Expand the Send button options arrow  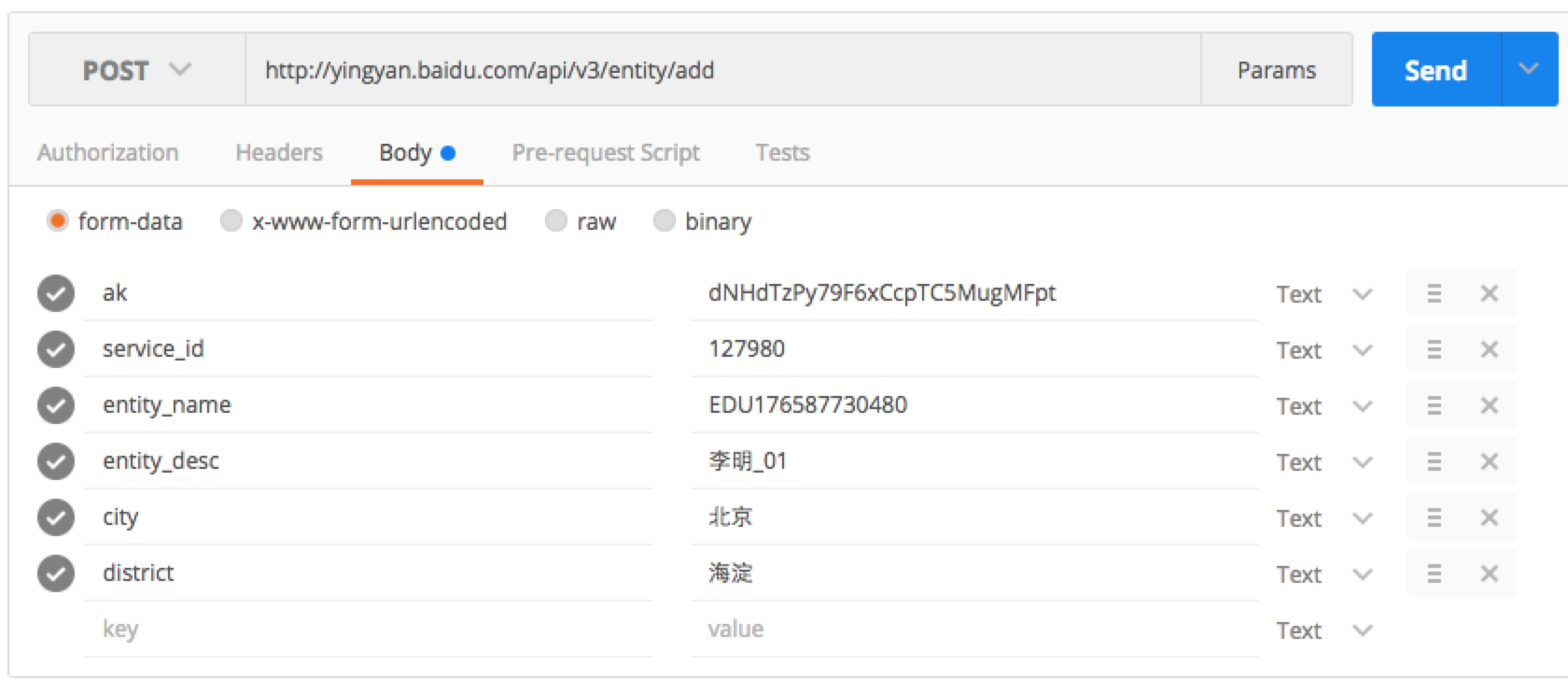1528,69
